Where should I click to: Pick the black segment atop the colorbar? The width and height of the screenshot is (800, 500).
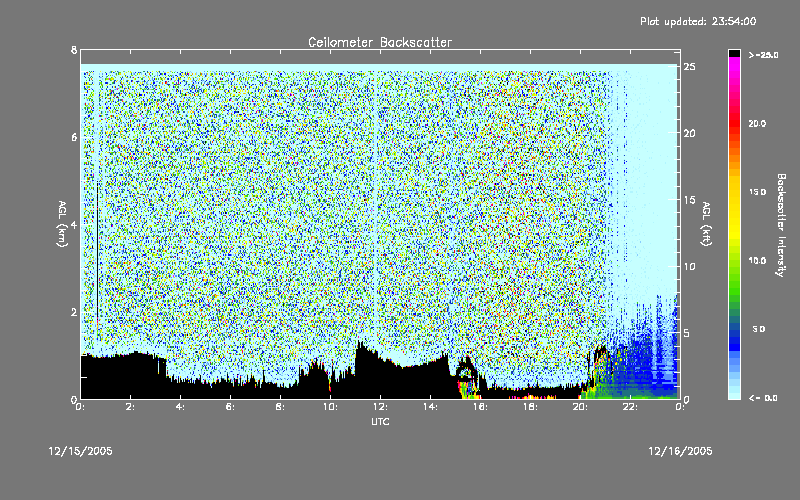[x=734, y=53]
